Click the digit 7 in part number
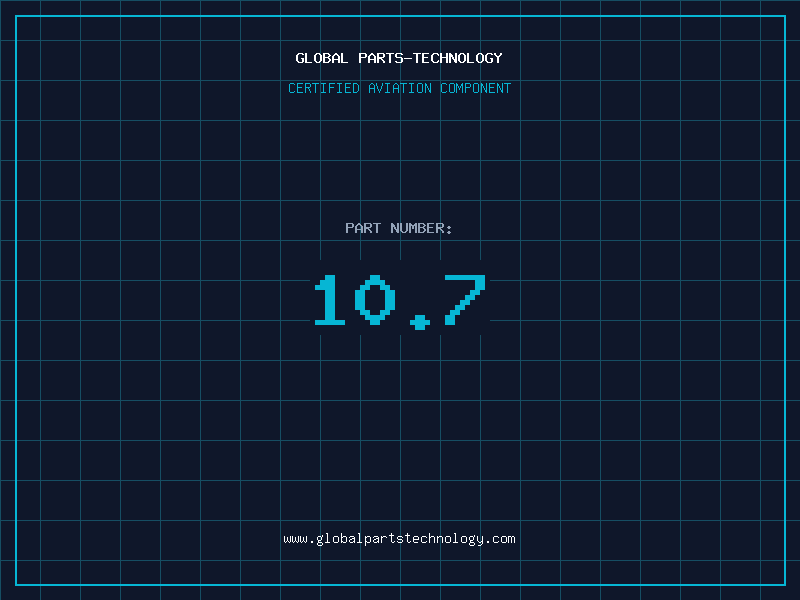The height and width of the screenshot is (600, 800). [465, 301]
